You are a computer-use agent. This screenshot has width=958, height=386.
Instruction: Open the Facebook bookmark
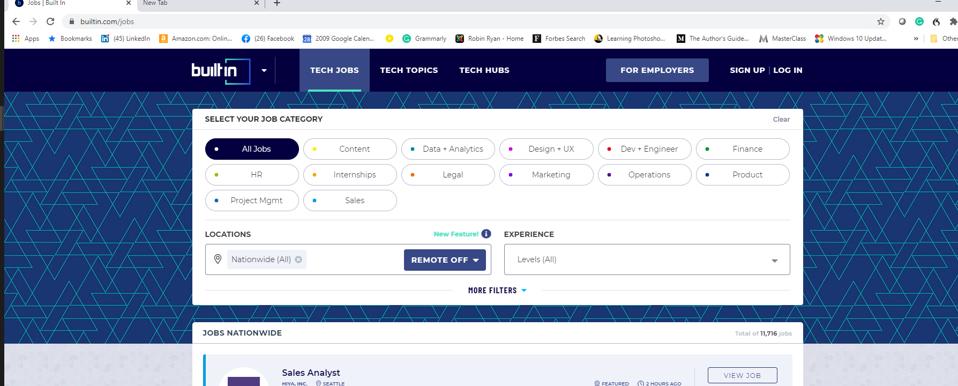pyautogui.click(x=268, y=38)
